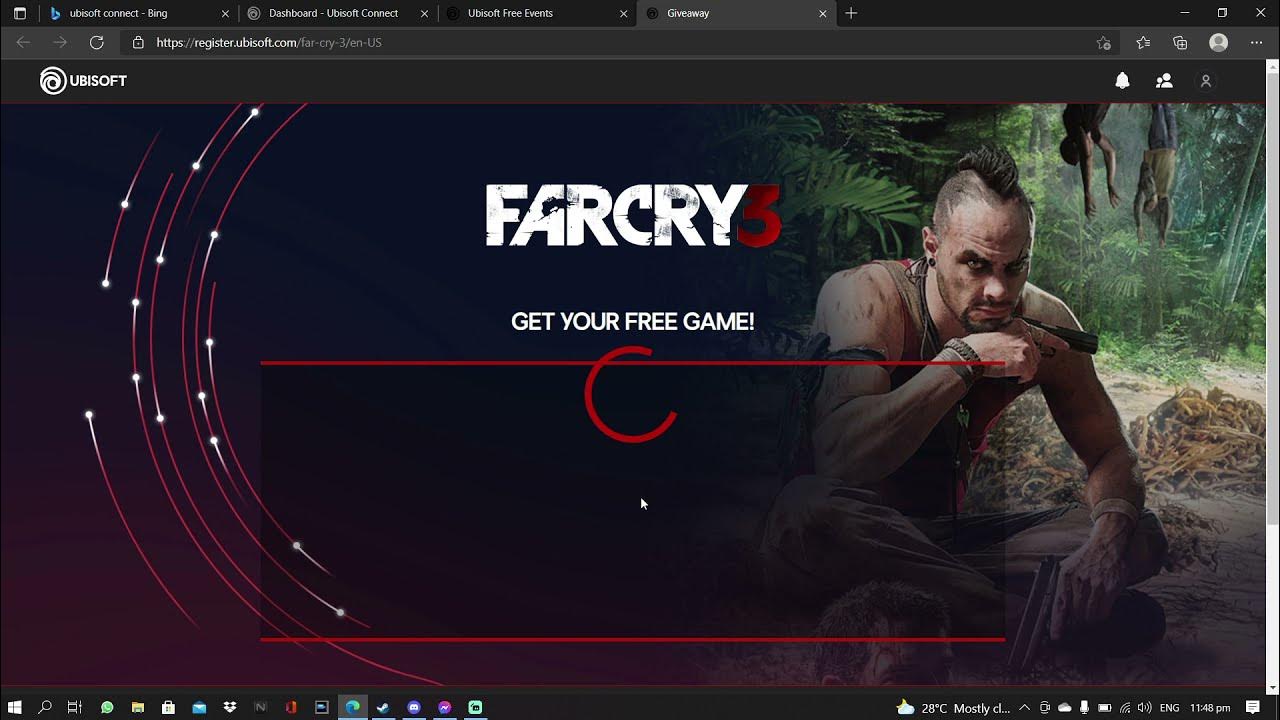Open Dropbox from taskbar

coord(230,707)
